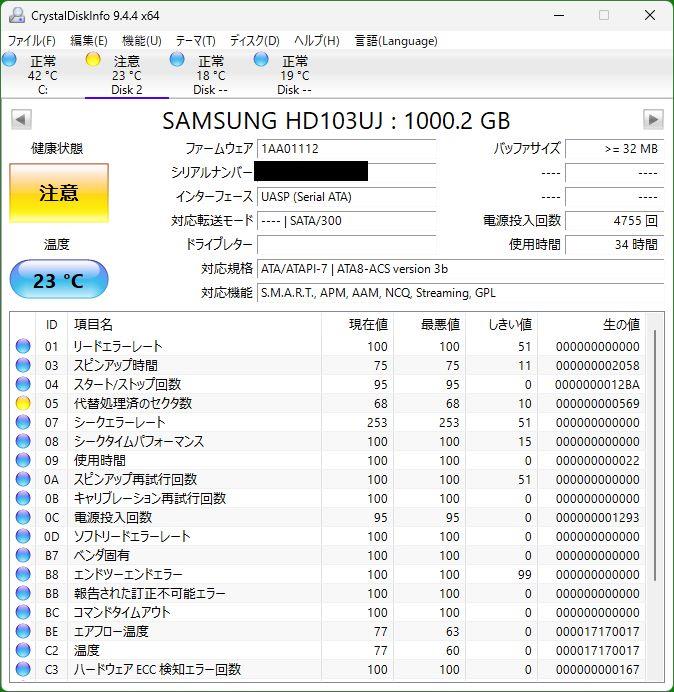
Task: Open the 編集(E) menu
Action: click(x=89, y=41)
